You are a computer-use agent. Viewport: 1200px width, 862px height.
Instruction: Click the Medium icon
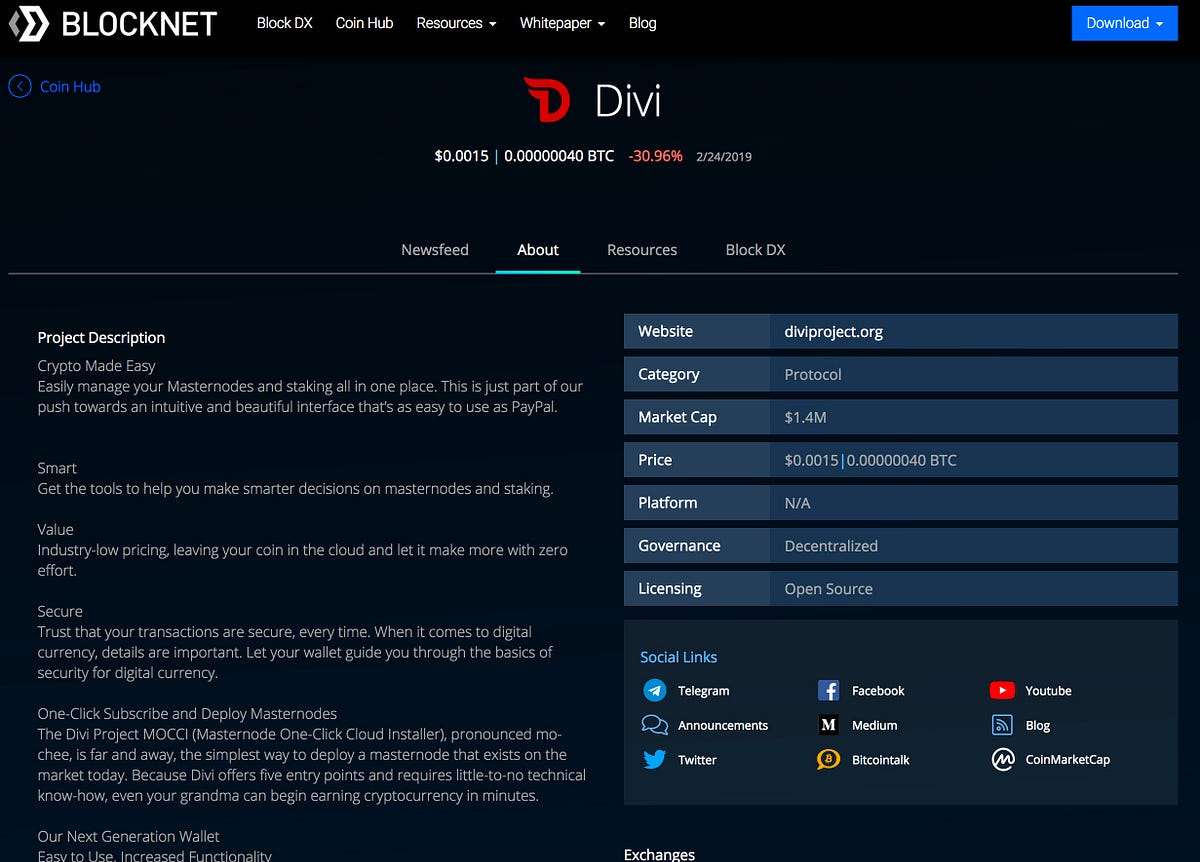pos(828,725)
